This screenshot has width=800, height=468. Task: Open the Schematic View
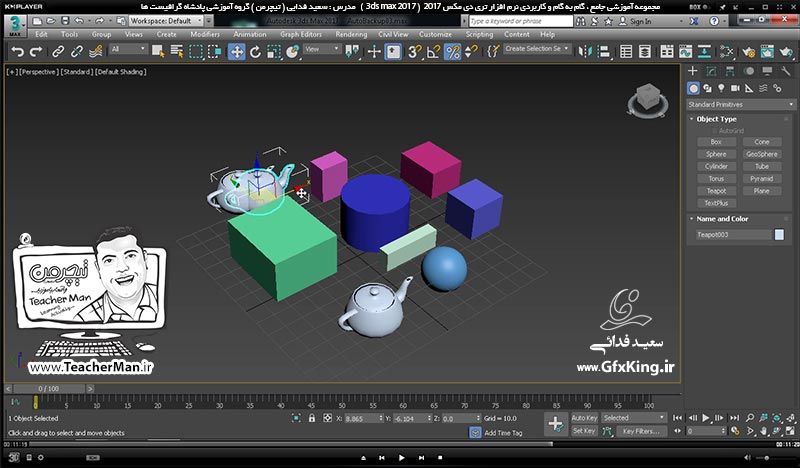pyautogui.click(x=705, y=52)
